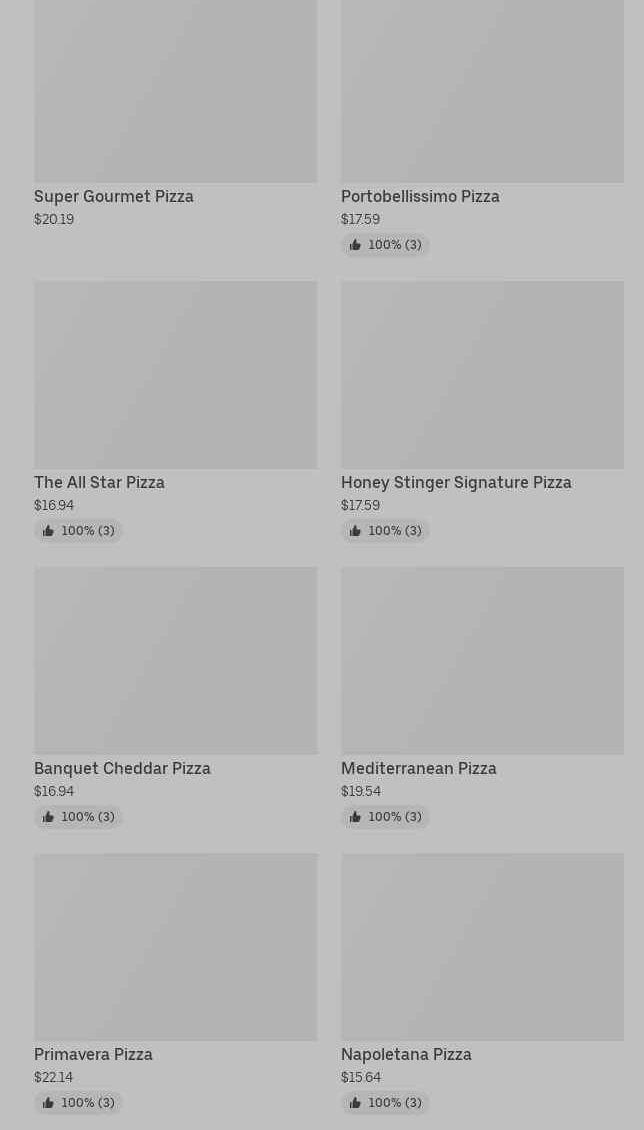
Task: Open the Portobellissimo Pizza photo
Action: [x=482, y=90]
